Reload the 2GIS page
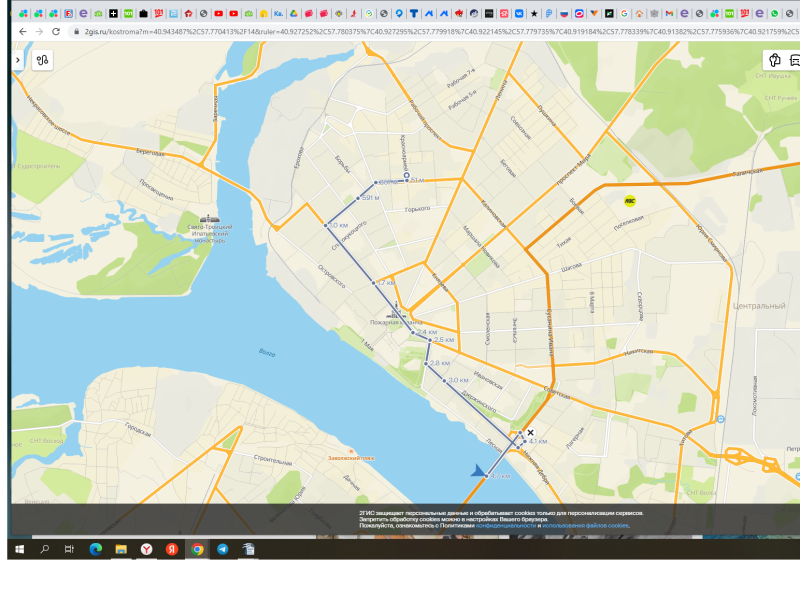800x600 pixels. pyautogui.click(x=56, y=32)
